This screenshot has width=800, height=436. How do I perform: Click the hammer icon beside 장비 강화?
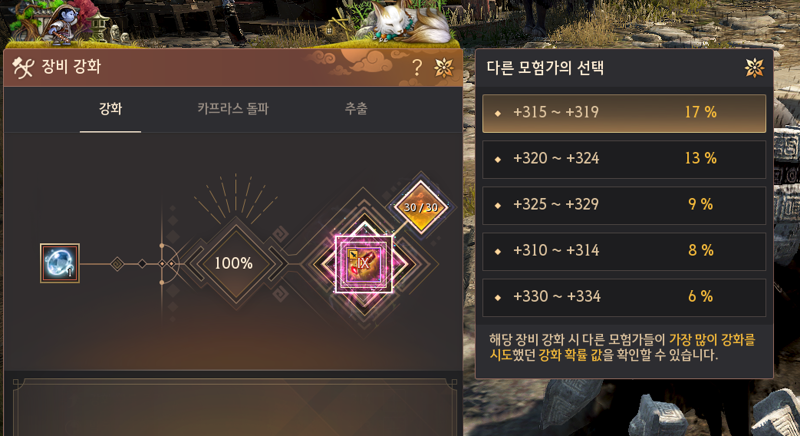[22, 67]
